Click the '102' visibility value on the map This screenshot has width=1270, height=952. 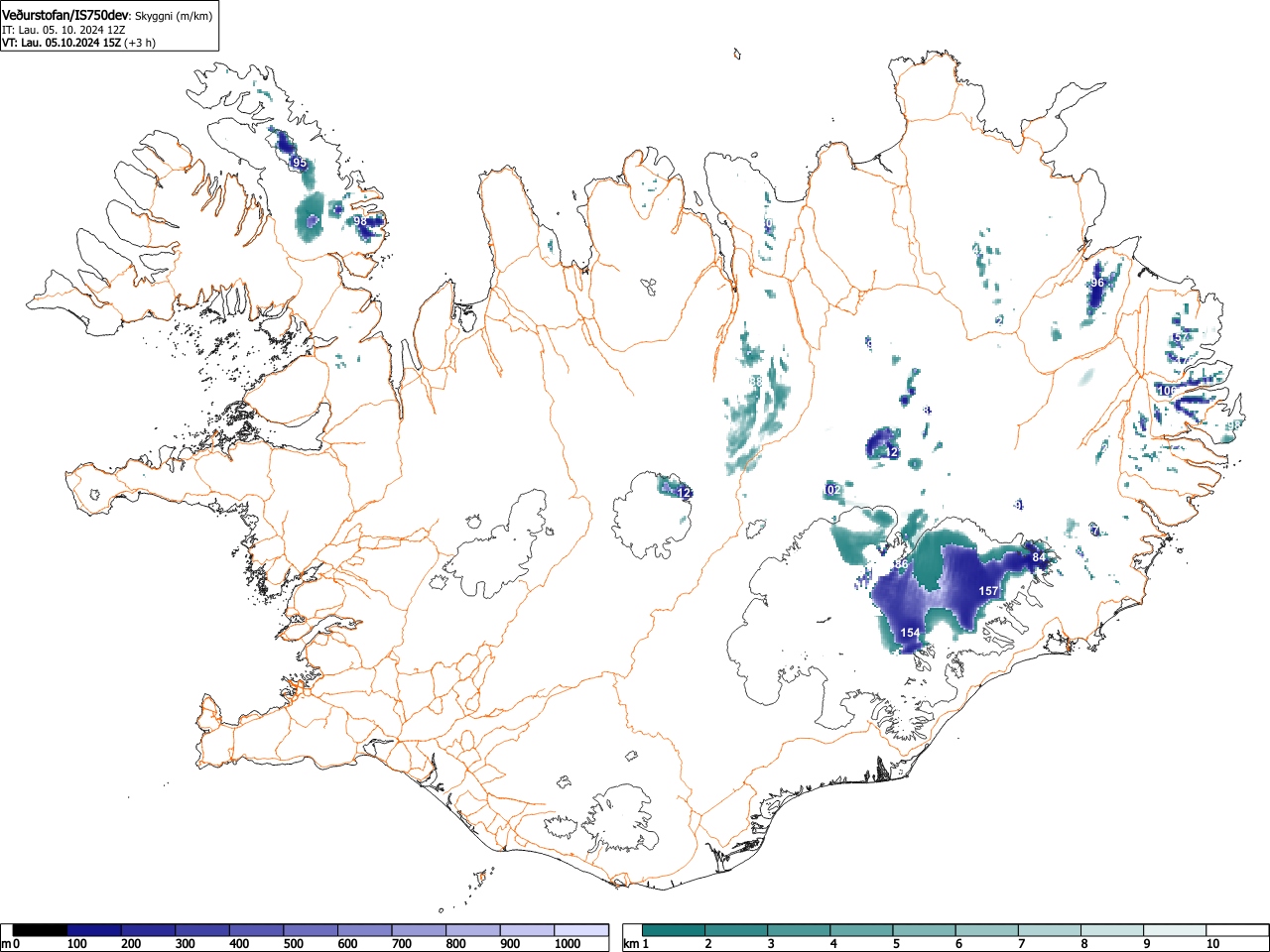pos(832,490)
